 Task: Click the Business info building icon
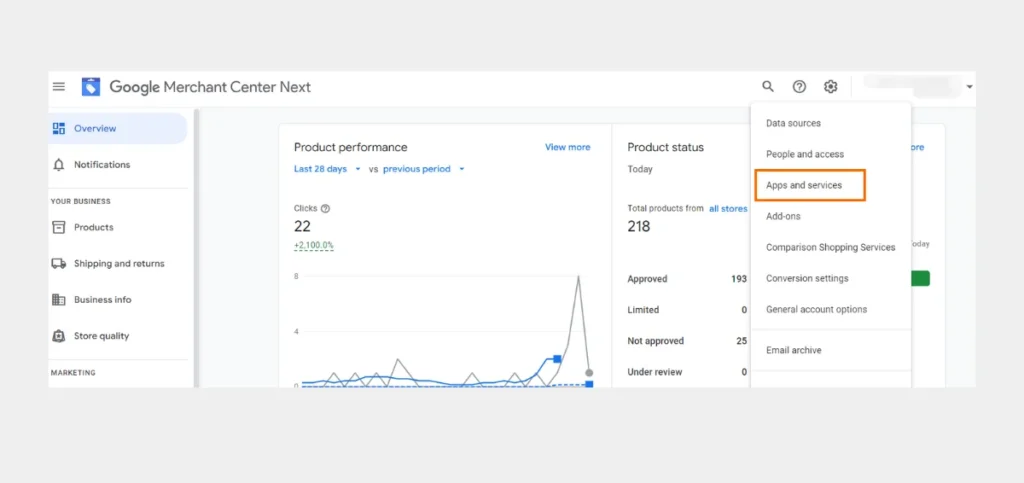click(59, 300)
